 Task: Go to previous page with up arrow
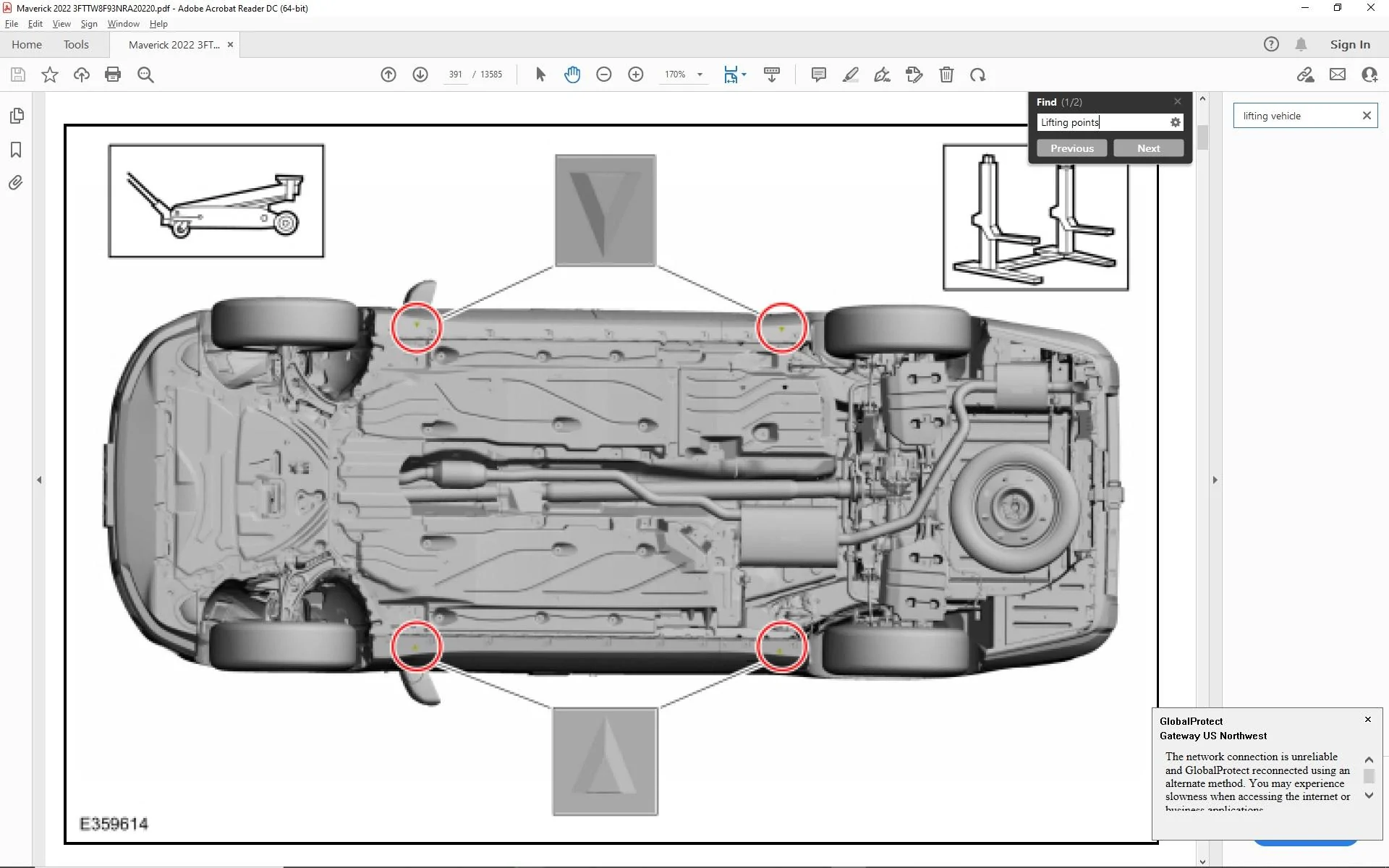pyautogui.click(x=388, y=75)
